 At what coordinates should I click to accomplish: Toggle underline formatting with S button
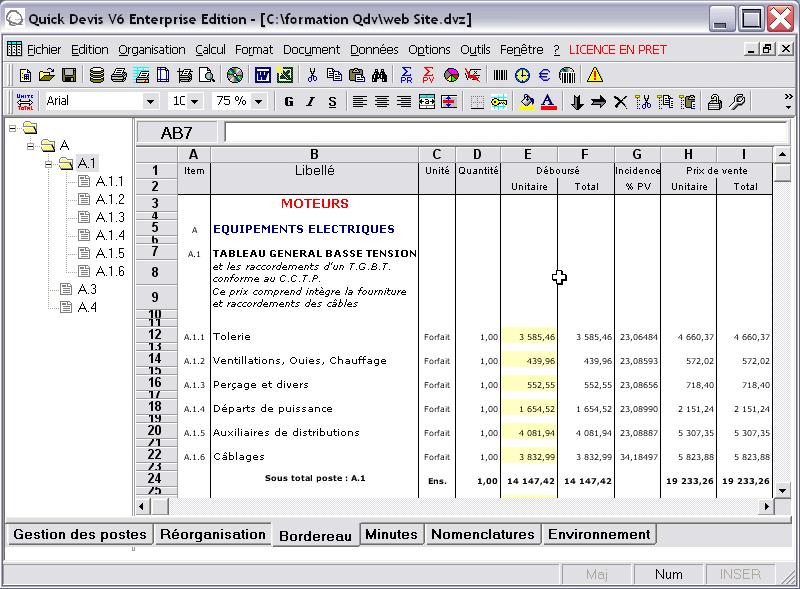click(331, 101)
